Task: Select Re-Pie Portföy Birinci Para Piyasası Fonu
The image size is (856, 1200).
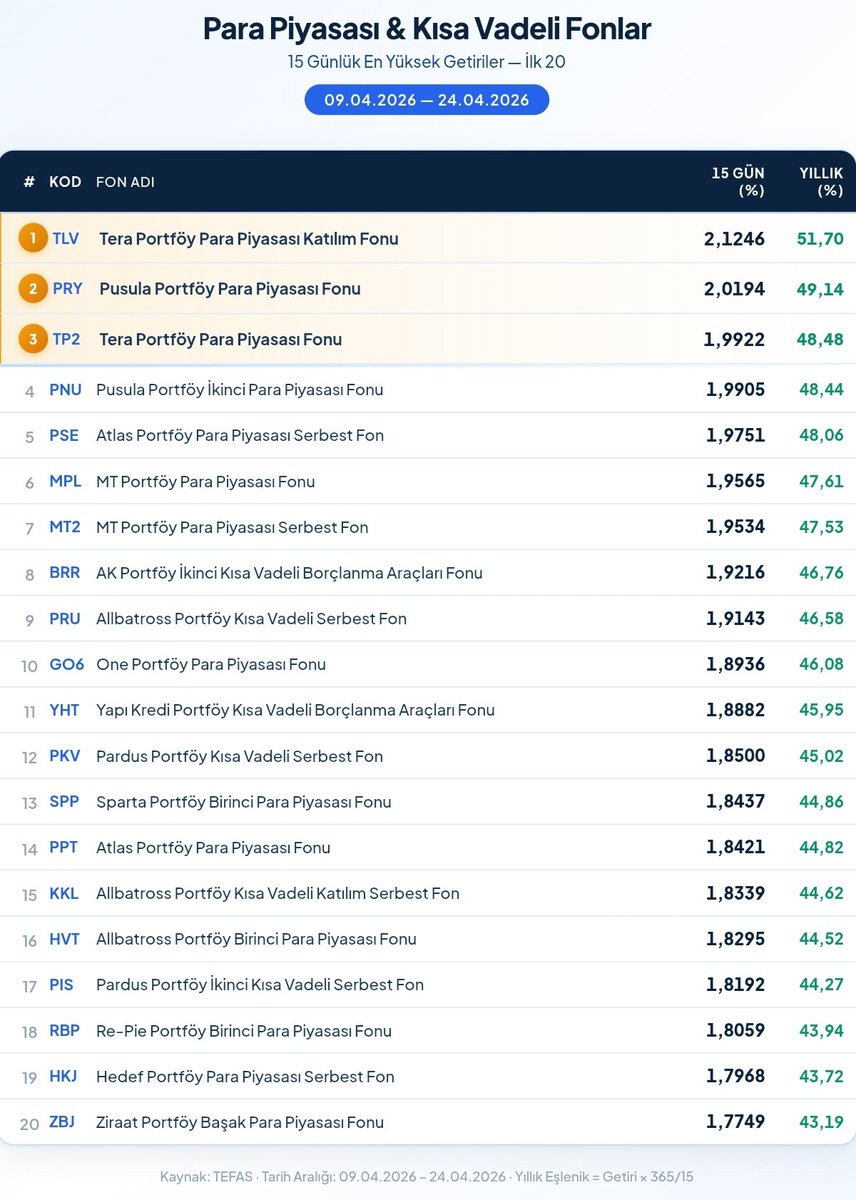Action: [x=244, y=1031]
